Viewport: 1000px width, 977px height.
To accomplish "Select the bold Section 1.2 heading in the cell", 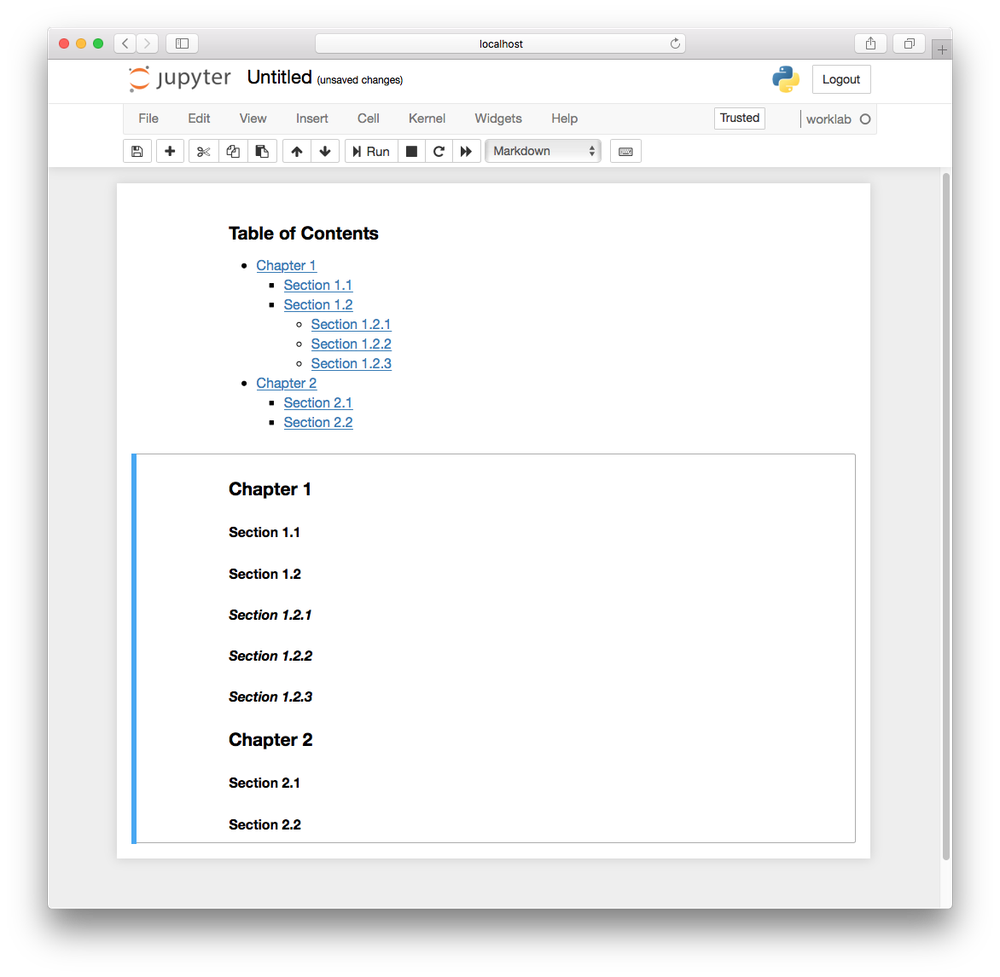I will 265,574.
